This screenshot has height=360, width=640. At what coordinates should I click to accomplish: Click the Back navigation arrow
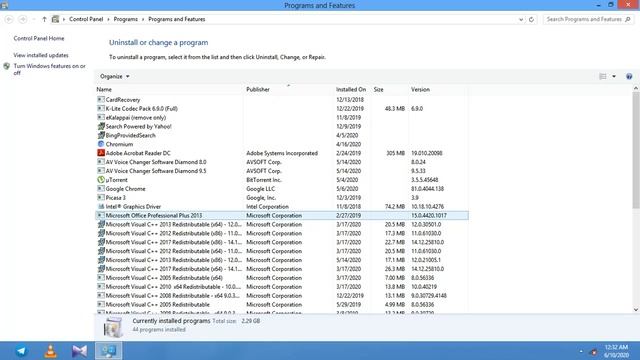click(9, 19)
